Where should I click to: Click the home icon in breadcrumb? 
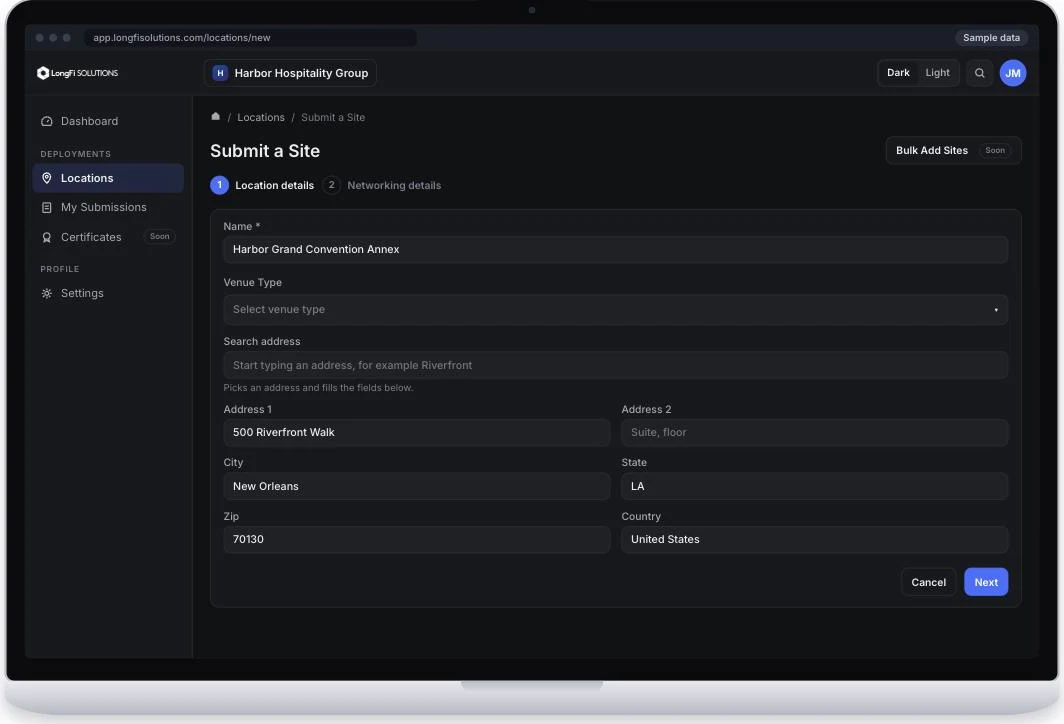click(x=216, y=117)
